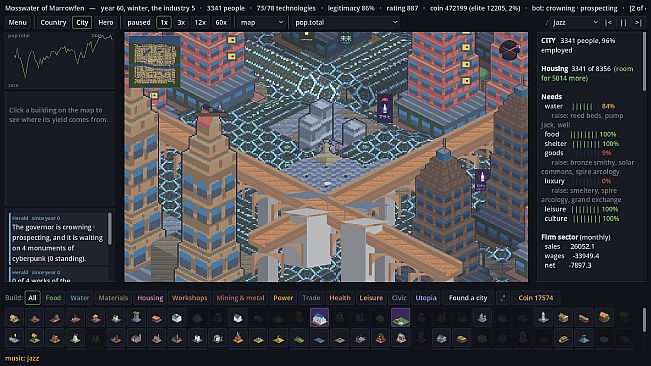Open the pop.total statistic dropdown
The image size is (651, 366).
click(x=345, y=22)
